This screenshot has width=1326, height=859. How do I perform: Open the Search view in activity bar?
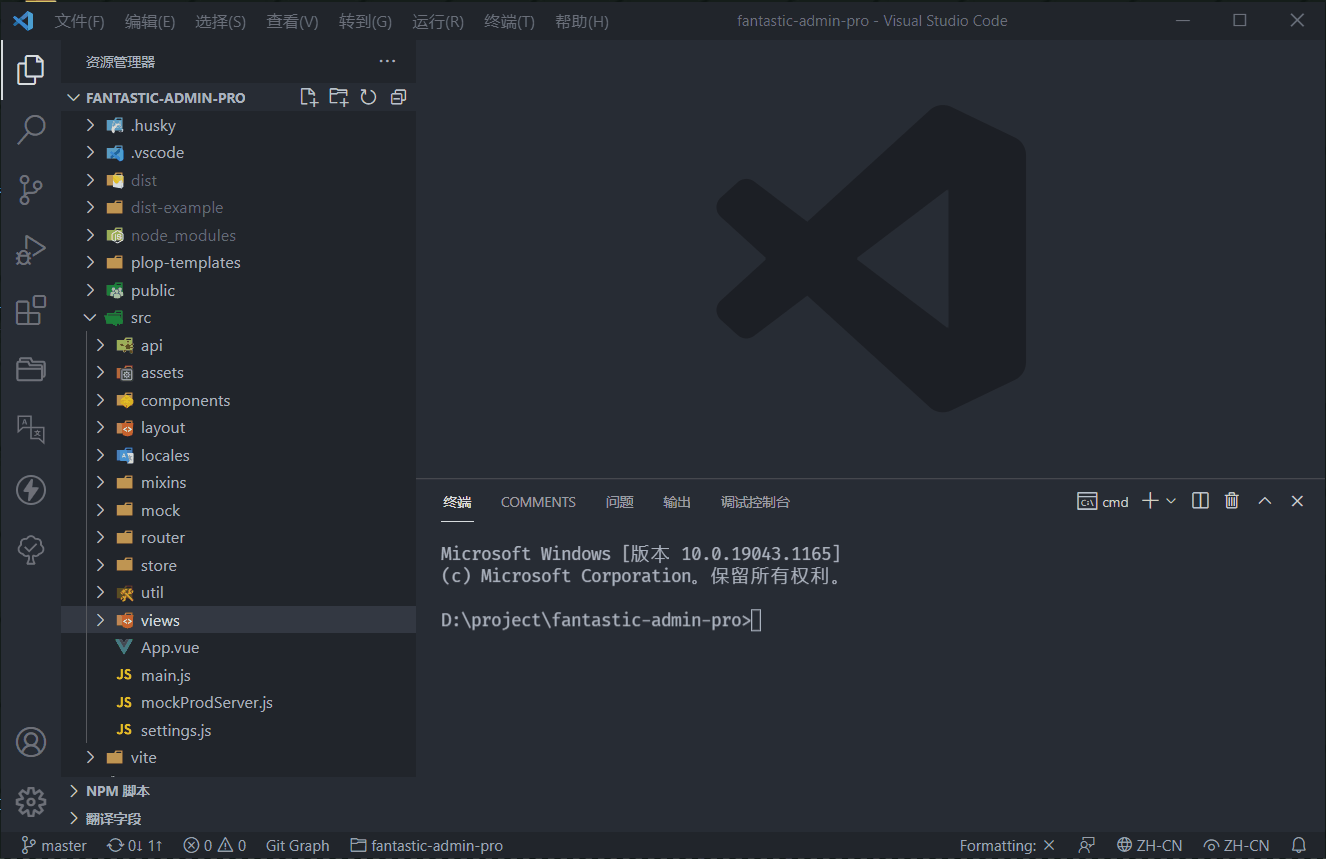pos(31,129)
